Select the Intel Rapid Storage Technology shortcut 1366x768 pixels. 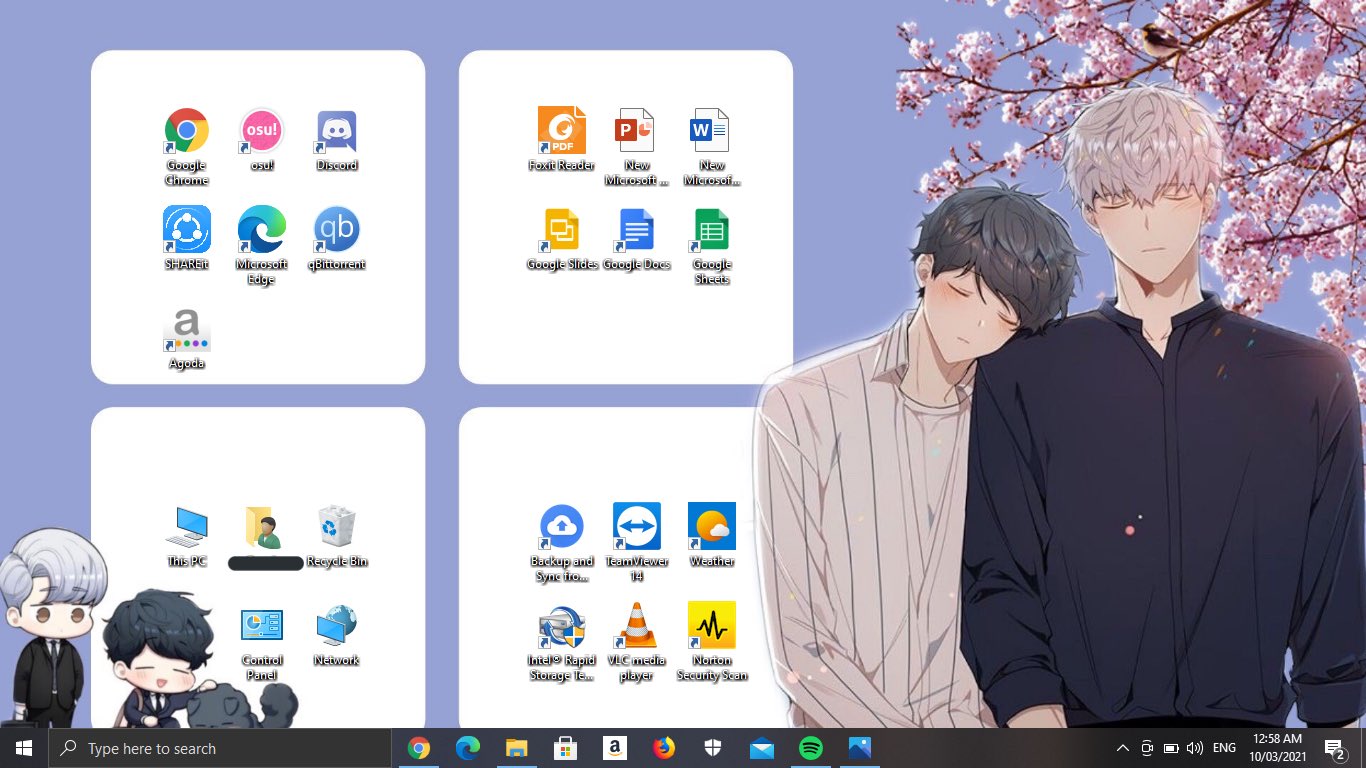tap(562, 641)
